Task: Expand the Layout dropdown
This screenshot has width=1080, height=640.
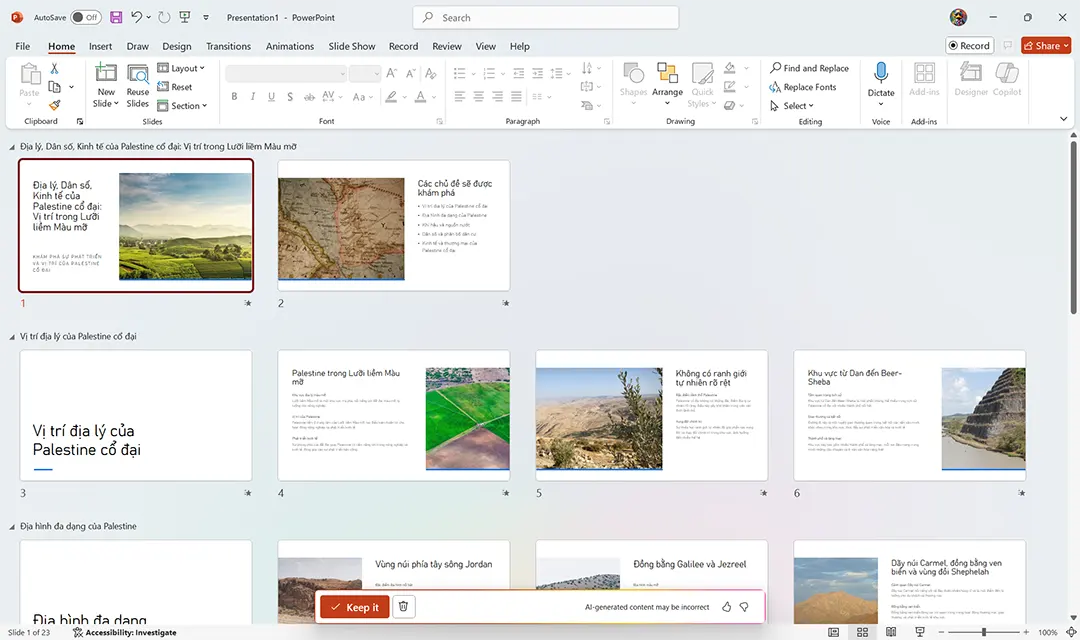Action: tap(182, 68)
